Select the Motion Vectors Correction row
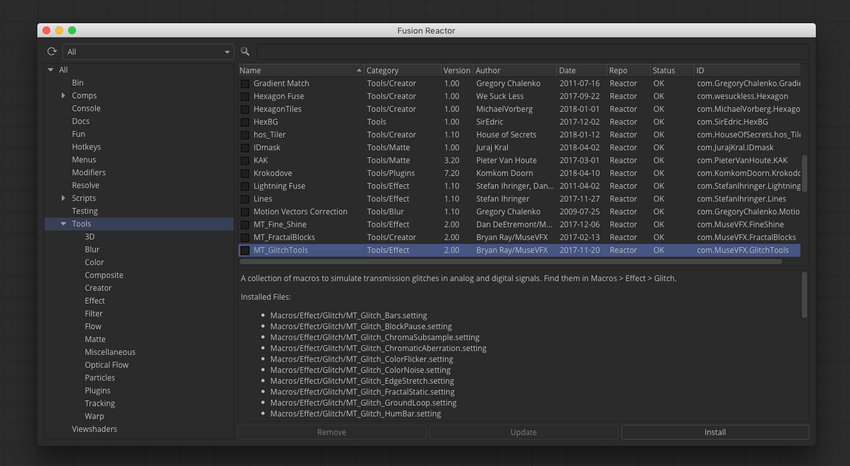Screen dimensions: 850x466 pyautogui.click(x=519, y=212)
